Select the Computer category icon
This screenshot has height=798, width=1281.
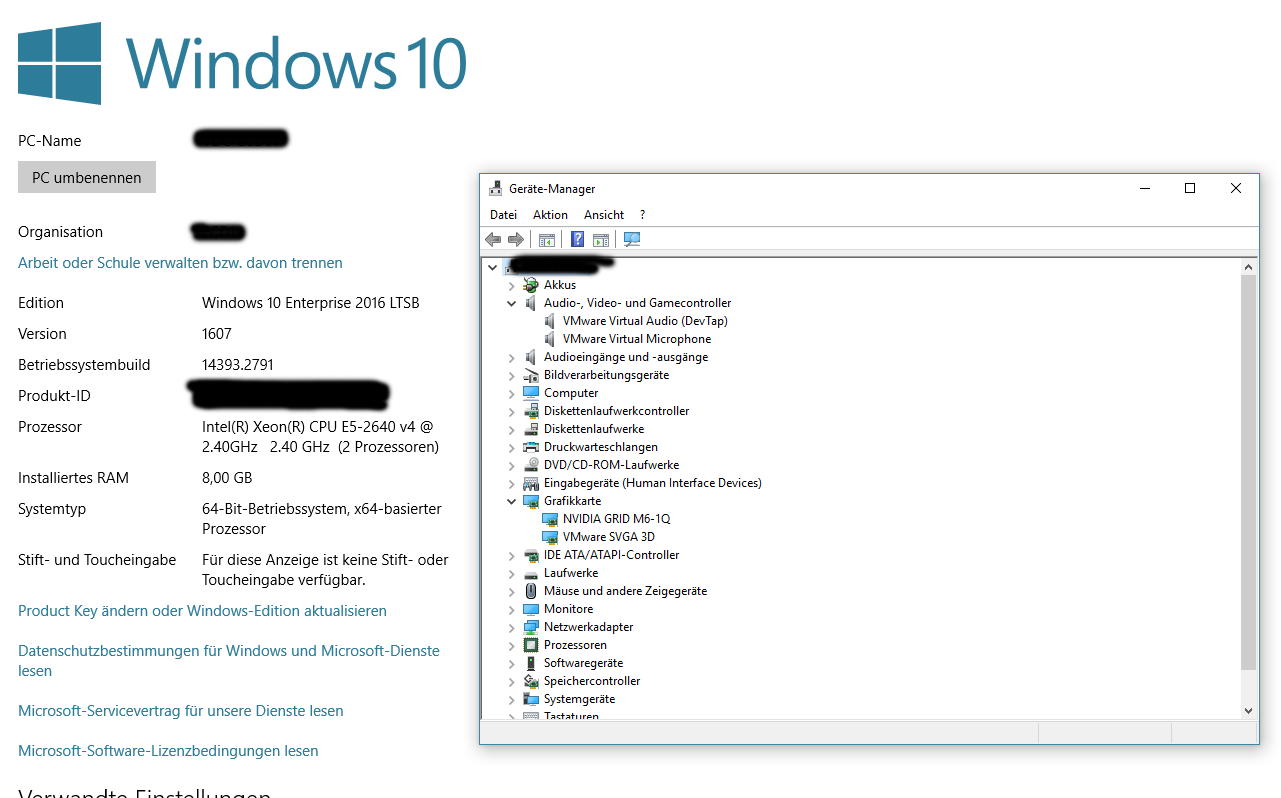531,393
